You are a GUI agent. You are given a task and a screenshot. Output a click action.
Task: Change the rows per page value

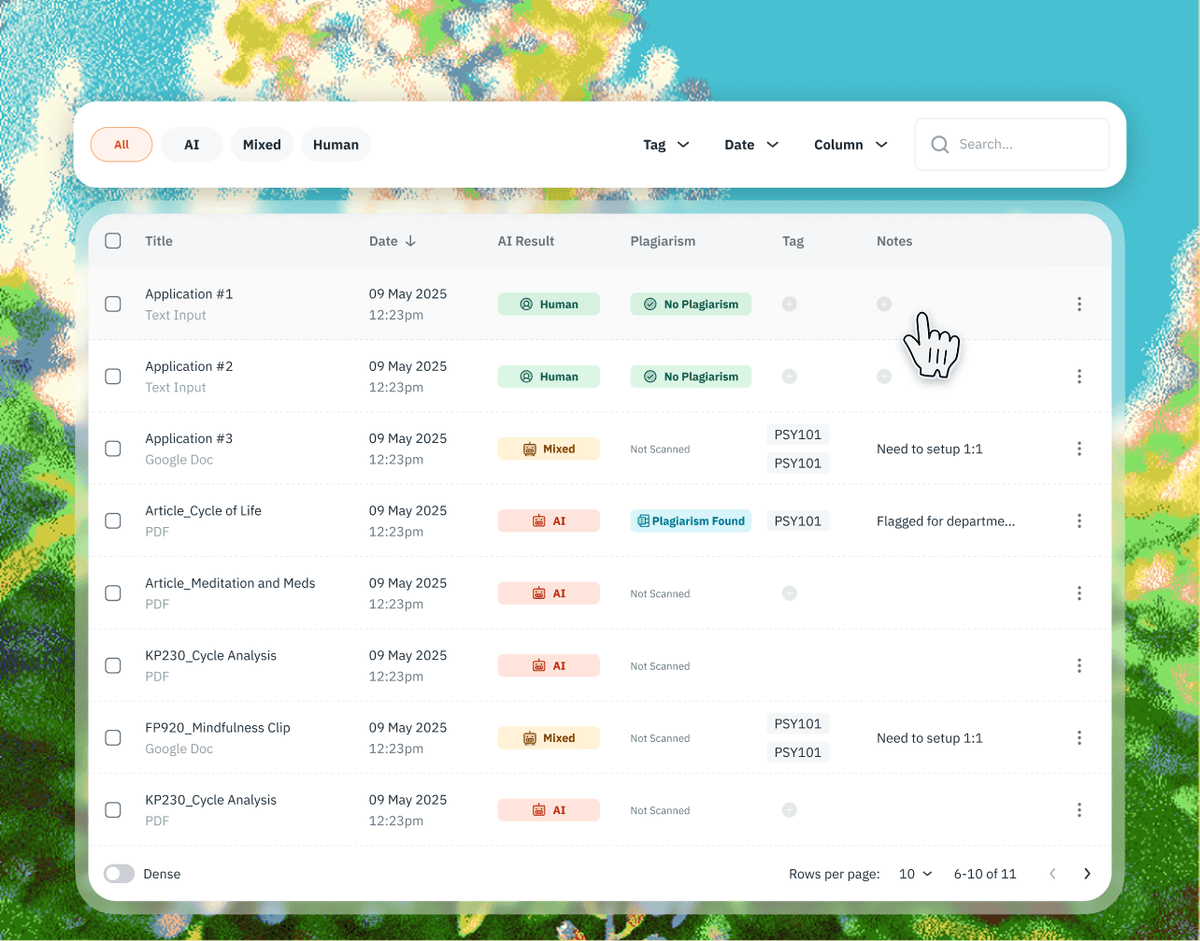pyautogui.click(x=915, y=874)
